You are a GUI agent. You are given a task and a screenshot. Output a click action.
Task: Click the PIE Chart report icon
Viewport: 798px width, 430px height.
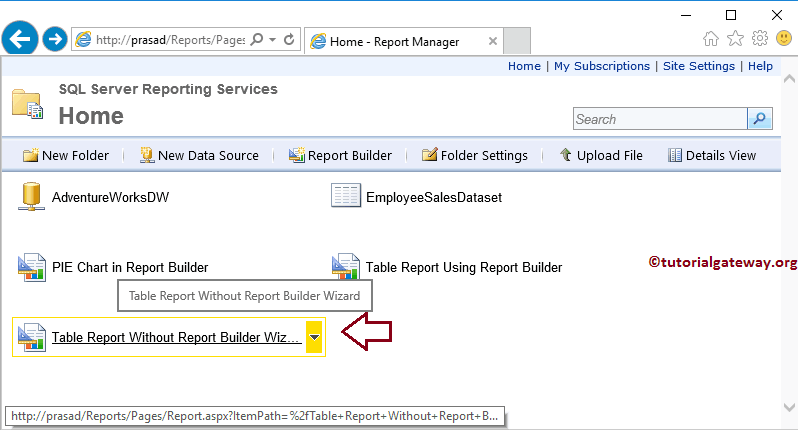coord(32,267)
